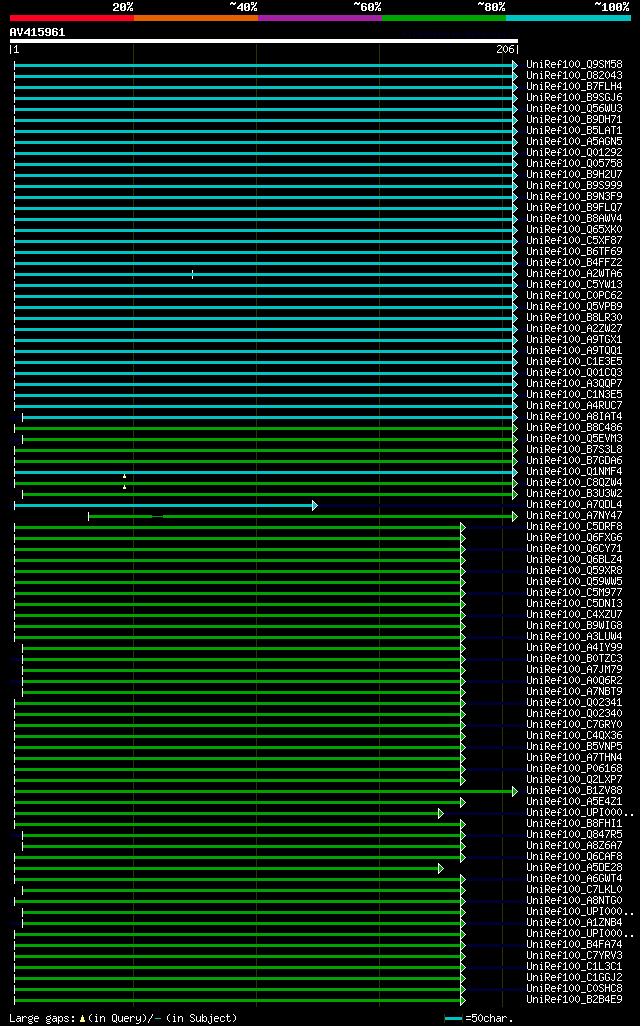Click the UniRef100_A9TGX1 hit label
This screenshot has width=640, height=1026.
(575, 340)
